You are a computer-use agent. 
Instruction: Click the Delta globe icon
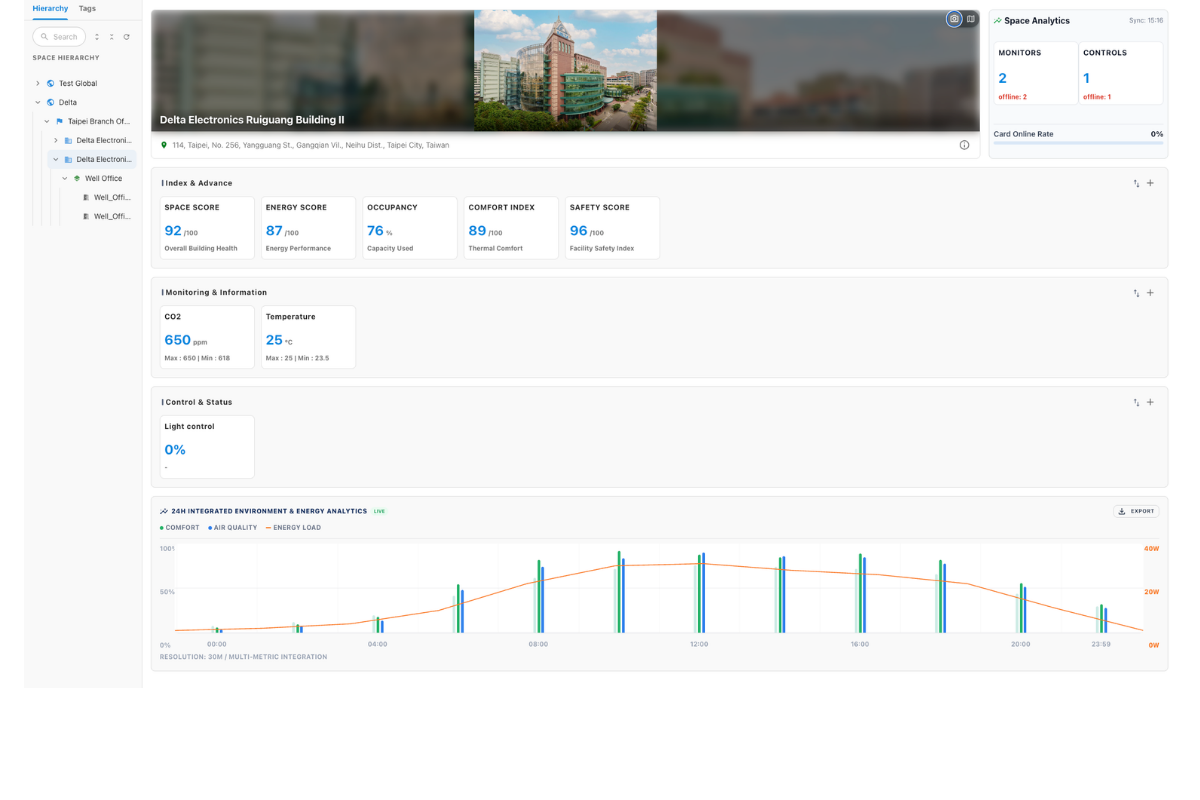click(x=50, y=102)
